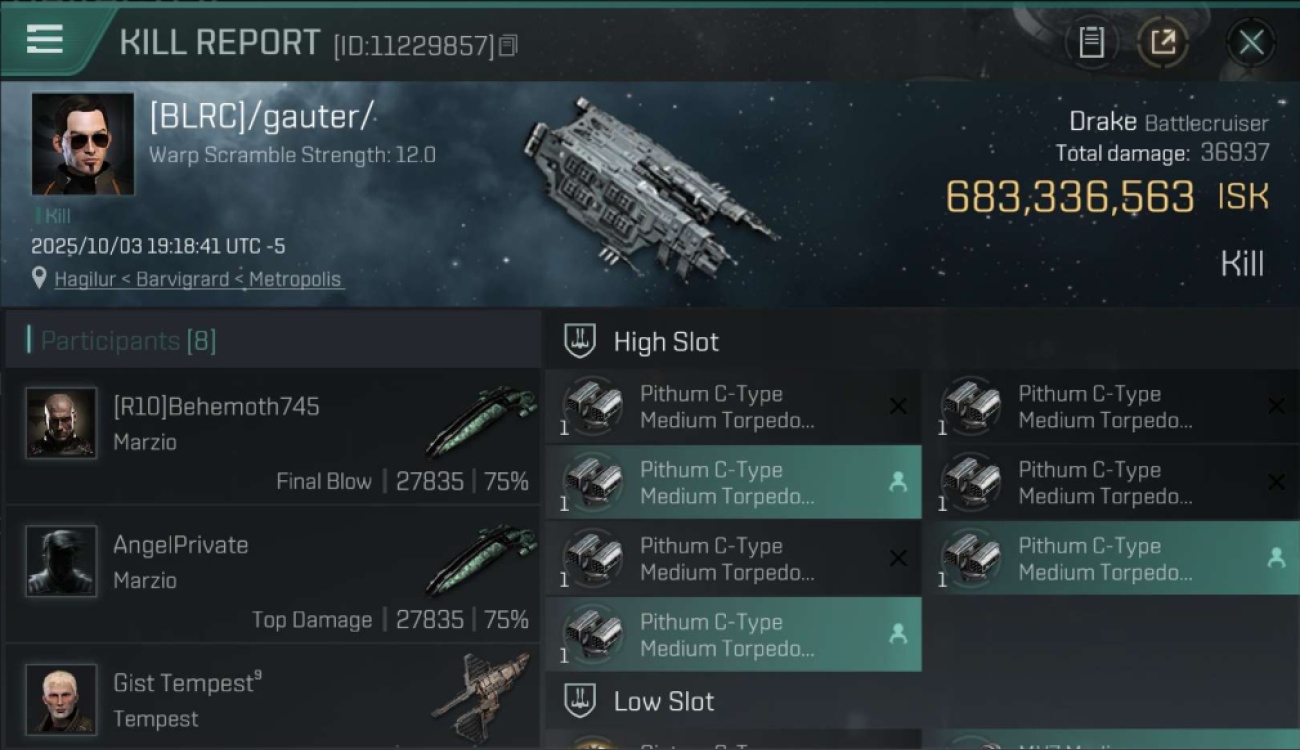Copy the kill report ID

point(508,46)
